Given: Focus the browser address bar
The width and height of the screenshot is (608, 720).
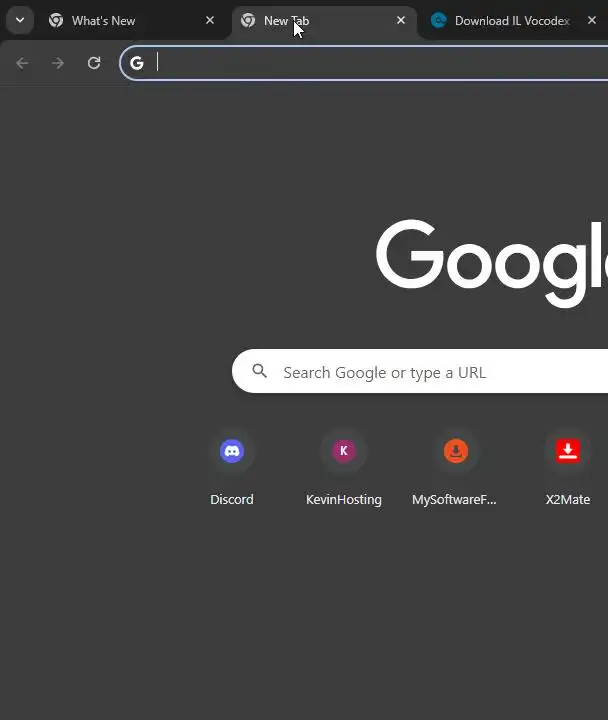Looking at the screenshot, I should point(364,63).
